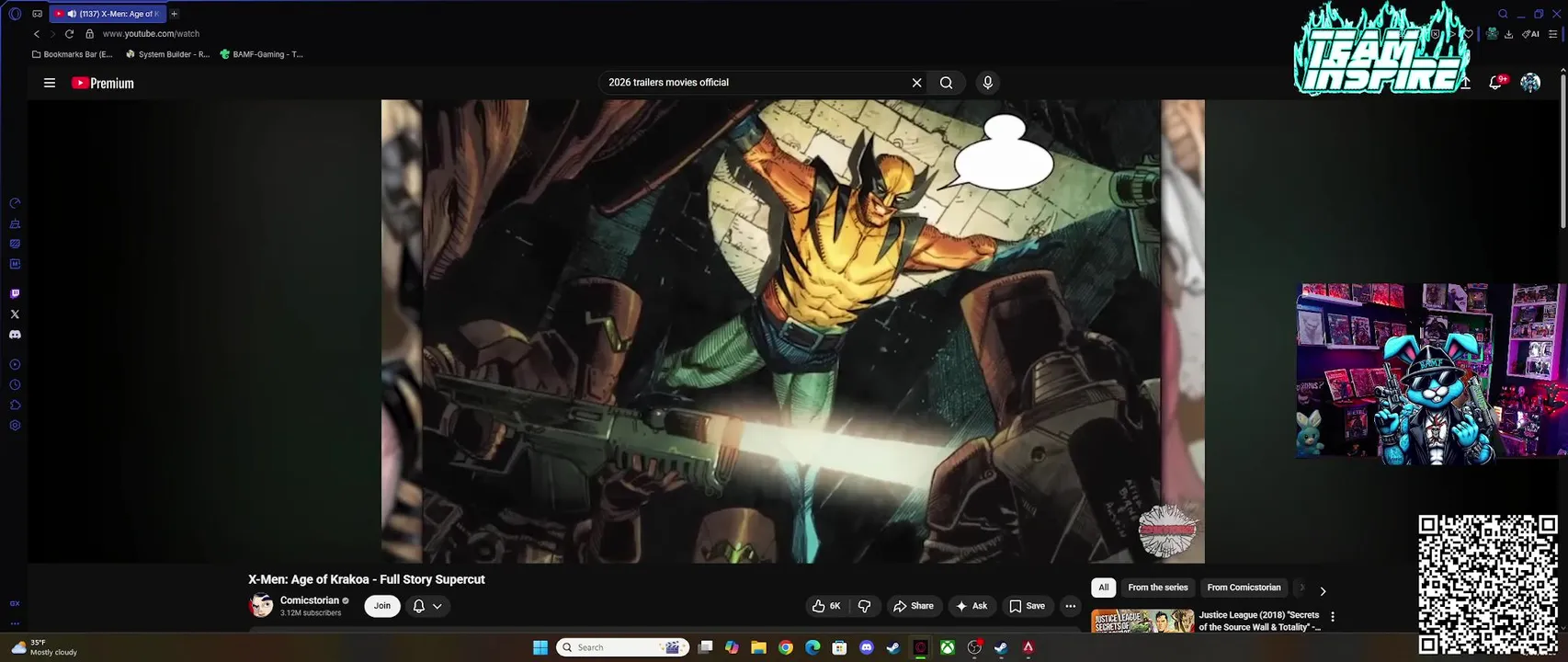
Task: Open the Xbox app from the taskbar
Action: (x=947, y=647)
